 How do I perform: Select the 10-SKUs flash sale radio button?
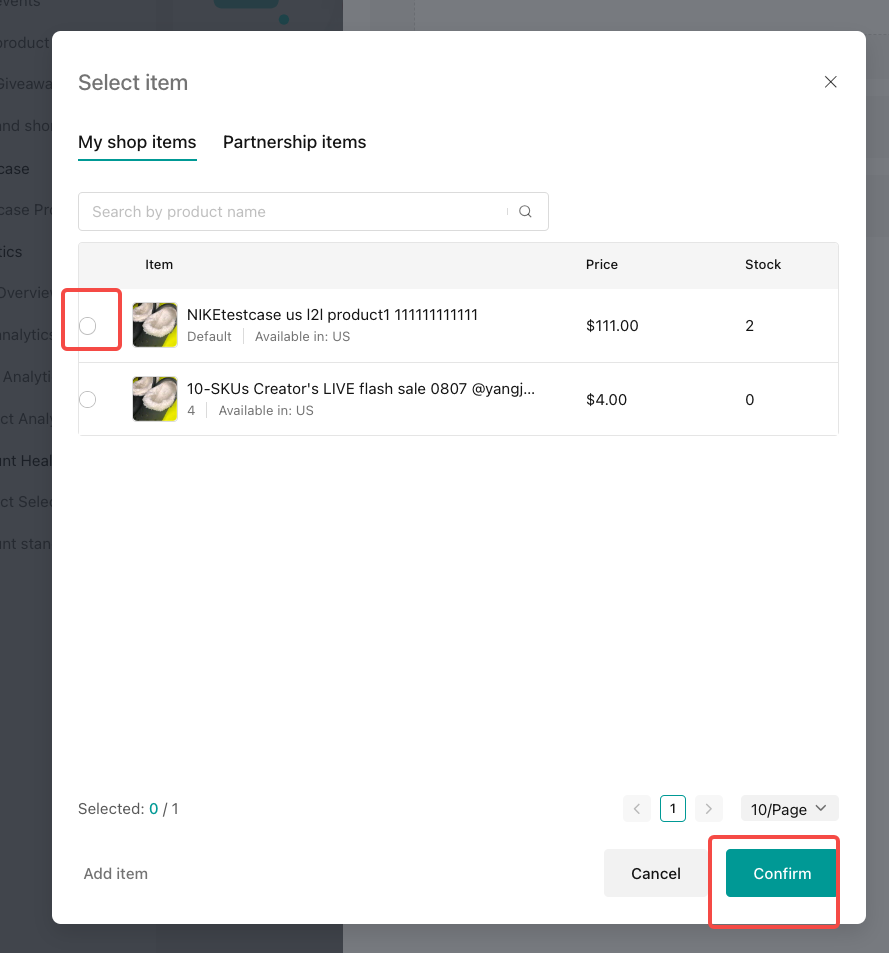pyautogui.click(x=88, y=400)
